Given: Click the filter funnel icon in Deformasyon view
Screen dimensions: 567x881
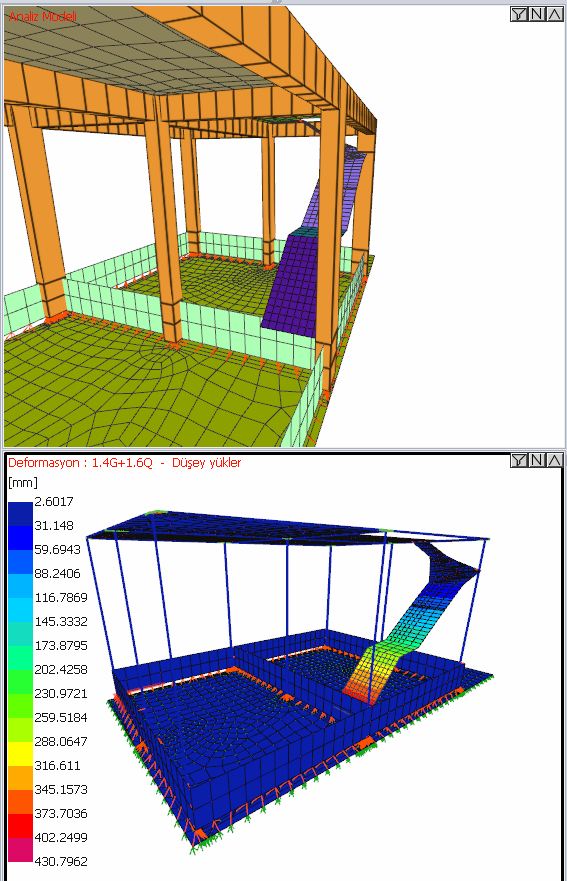Looking at the screenshot, I should 519,460.
